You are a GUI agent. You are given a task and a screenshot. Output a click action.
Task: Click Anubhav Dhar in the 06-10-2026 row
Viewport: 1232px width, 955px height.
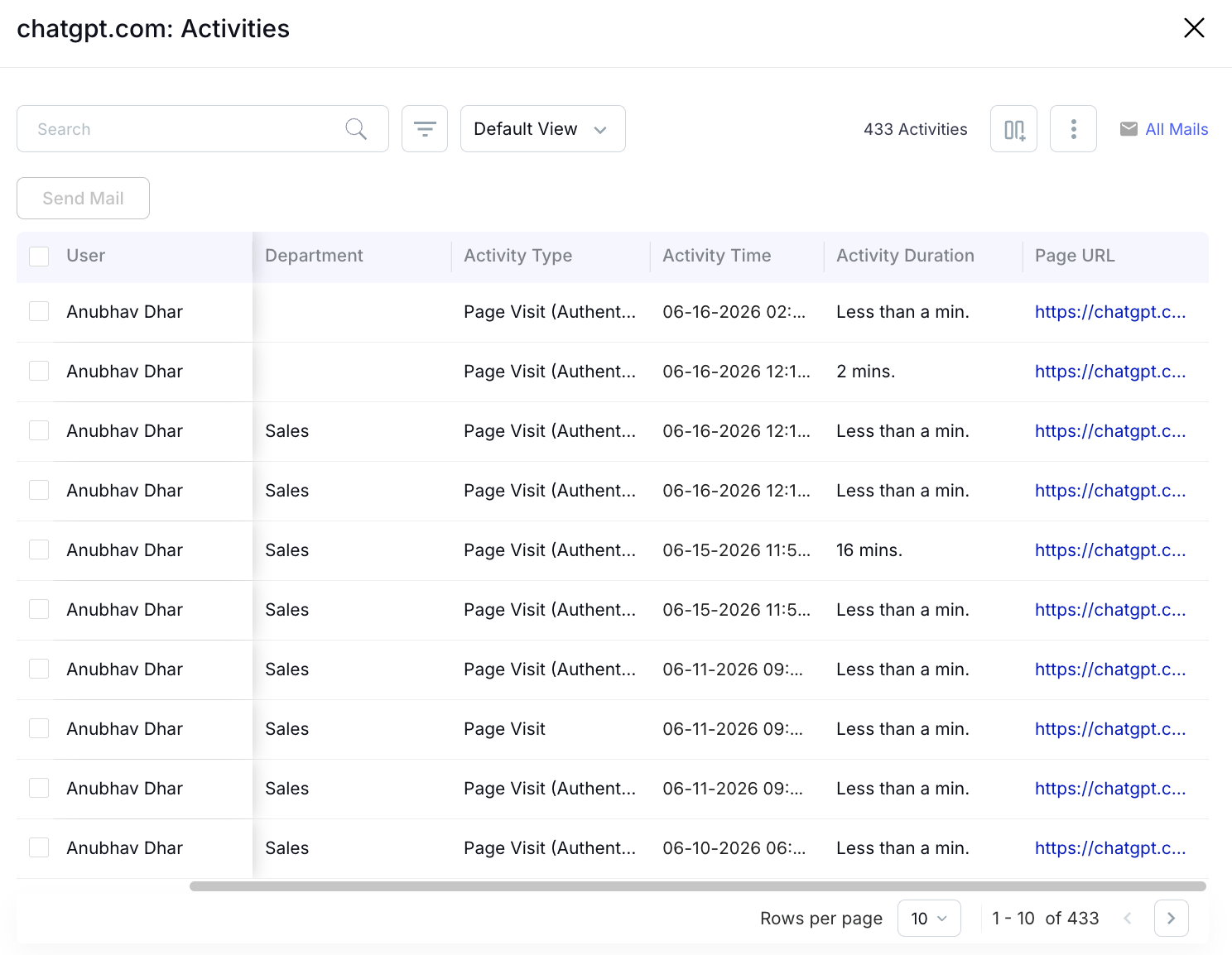click(124, 848)
